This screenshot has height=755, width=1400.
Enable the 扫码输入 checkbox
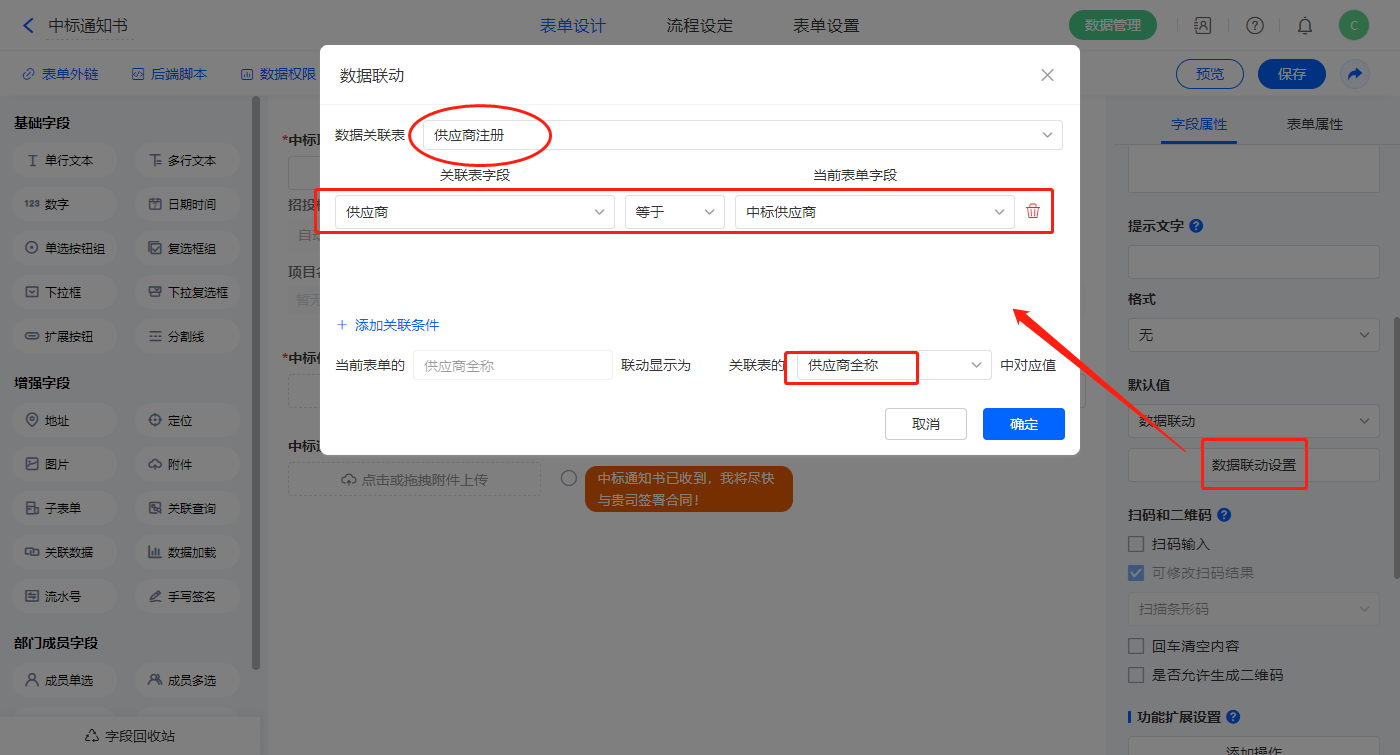pyautogui.click(x=1136, y=544)
